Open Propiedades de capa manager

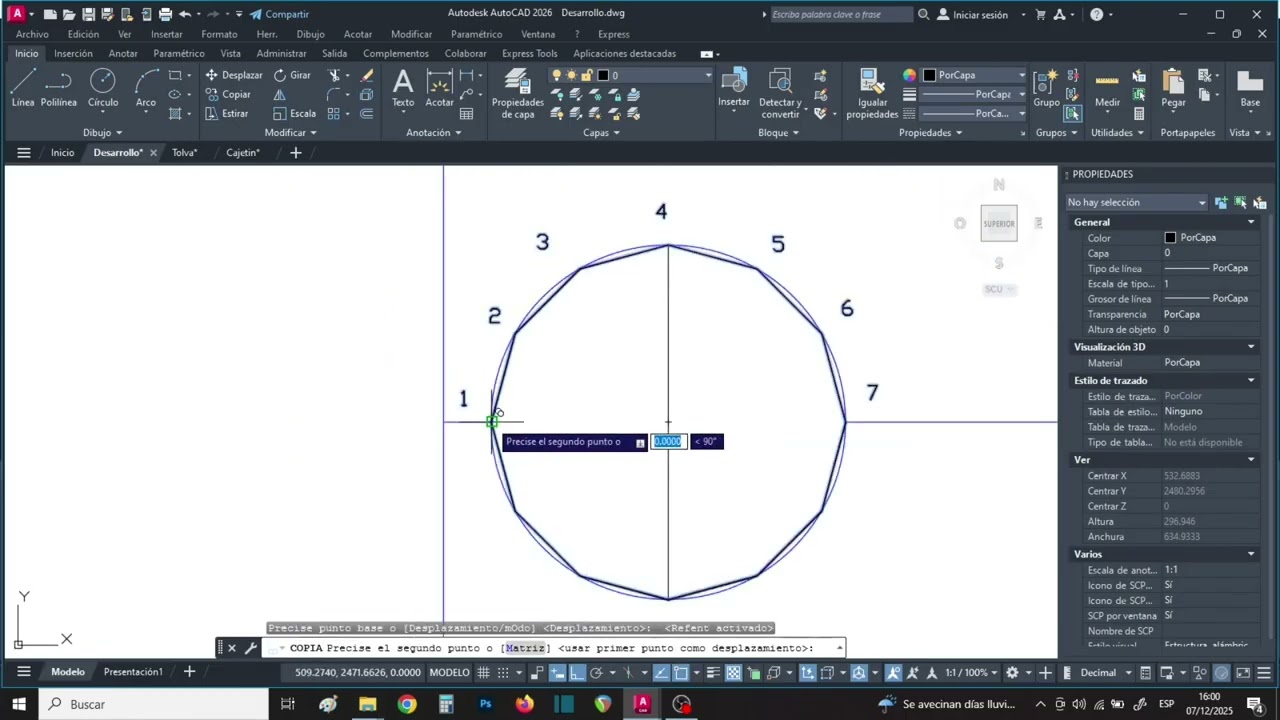click(517, 94)
